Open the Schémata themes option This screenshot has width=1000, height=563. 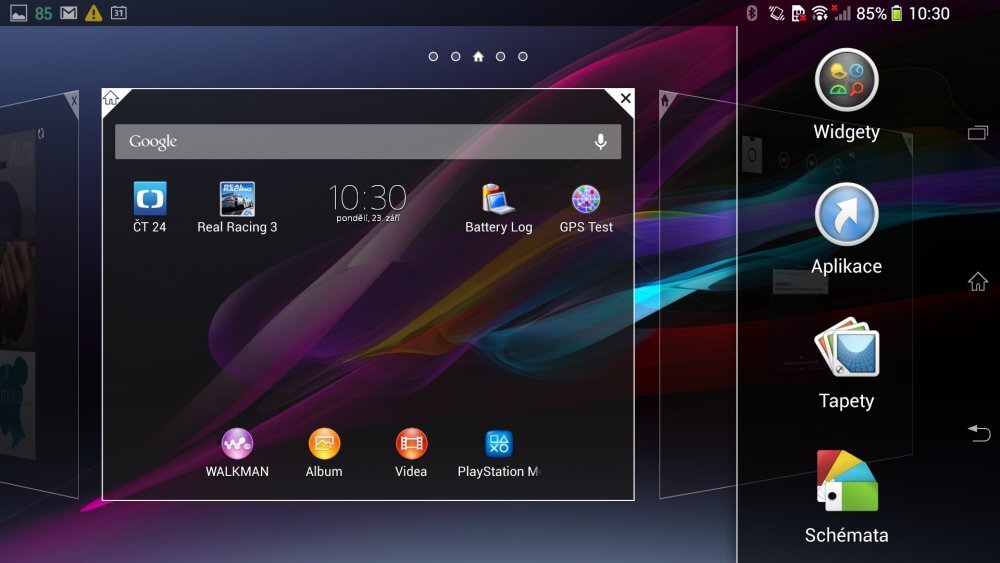tap(846, 498)
